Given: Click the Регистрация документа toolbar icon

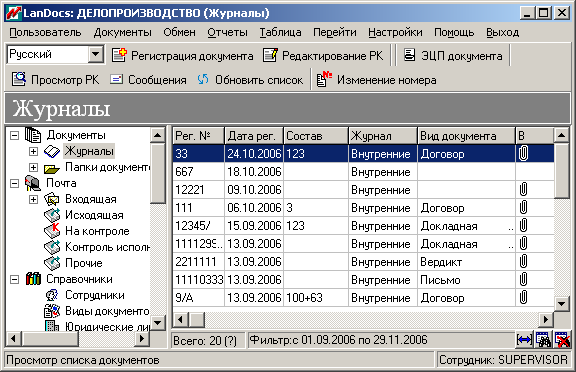Looking at the screenshot, I should (x=119, y=55).
